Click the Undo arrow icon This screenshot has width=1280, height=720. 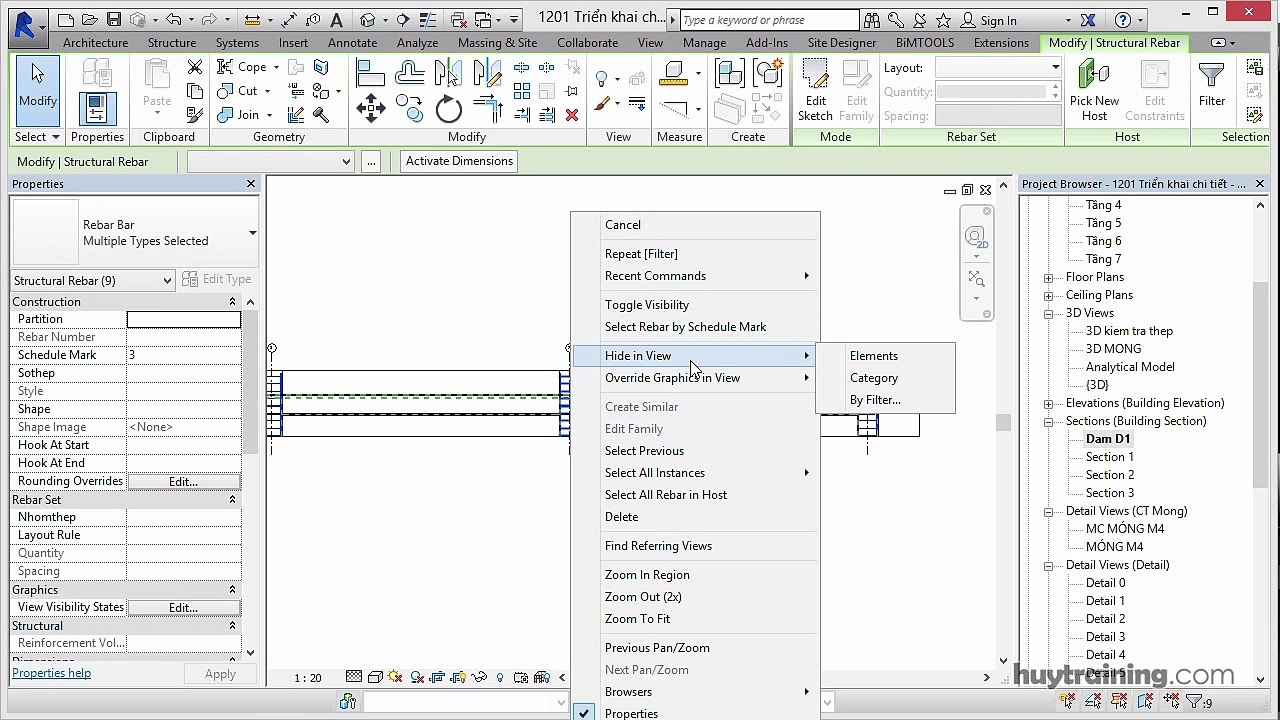[174, 20]
